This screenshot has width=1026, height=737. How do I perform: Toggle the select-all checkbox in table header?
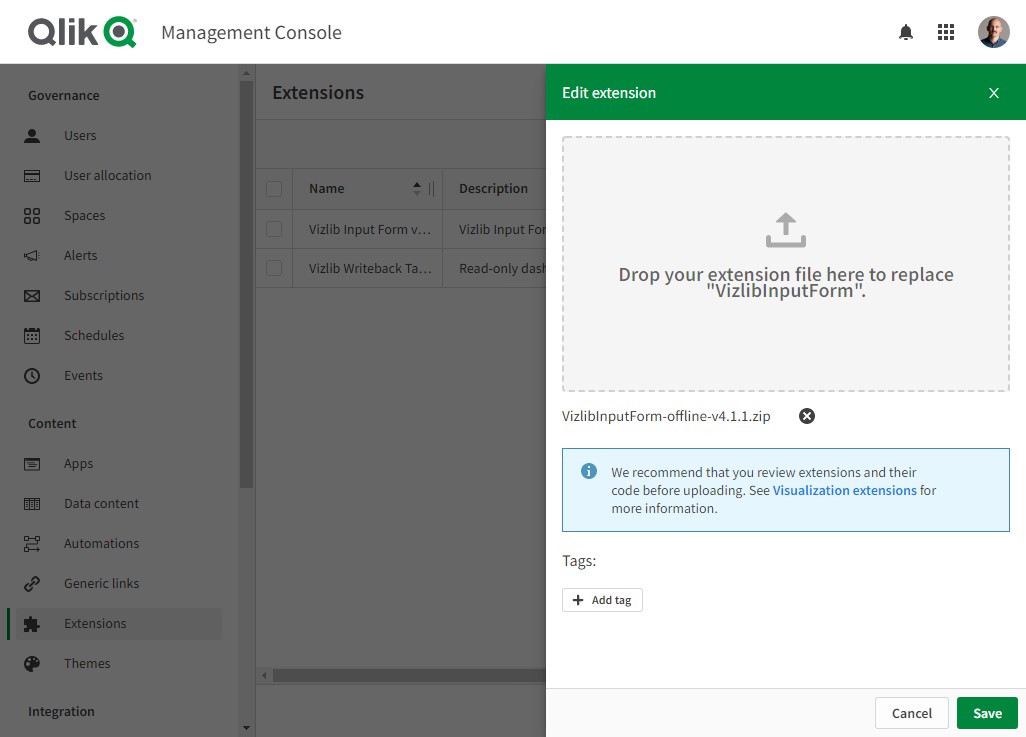[274, 189]
